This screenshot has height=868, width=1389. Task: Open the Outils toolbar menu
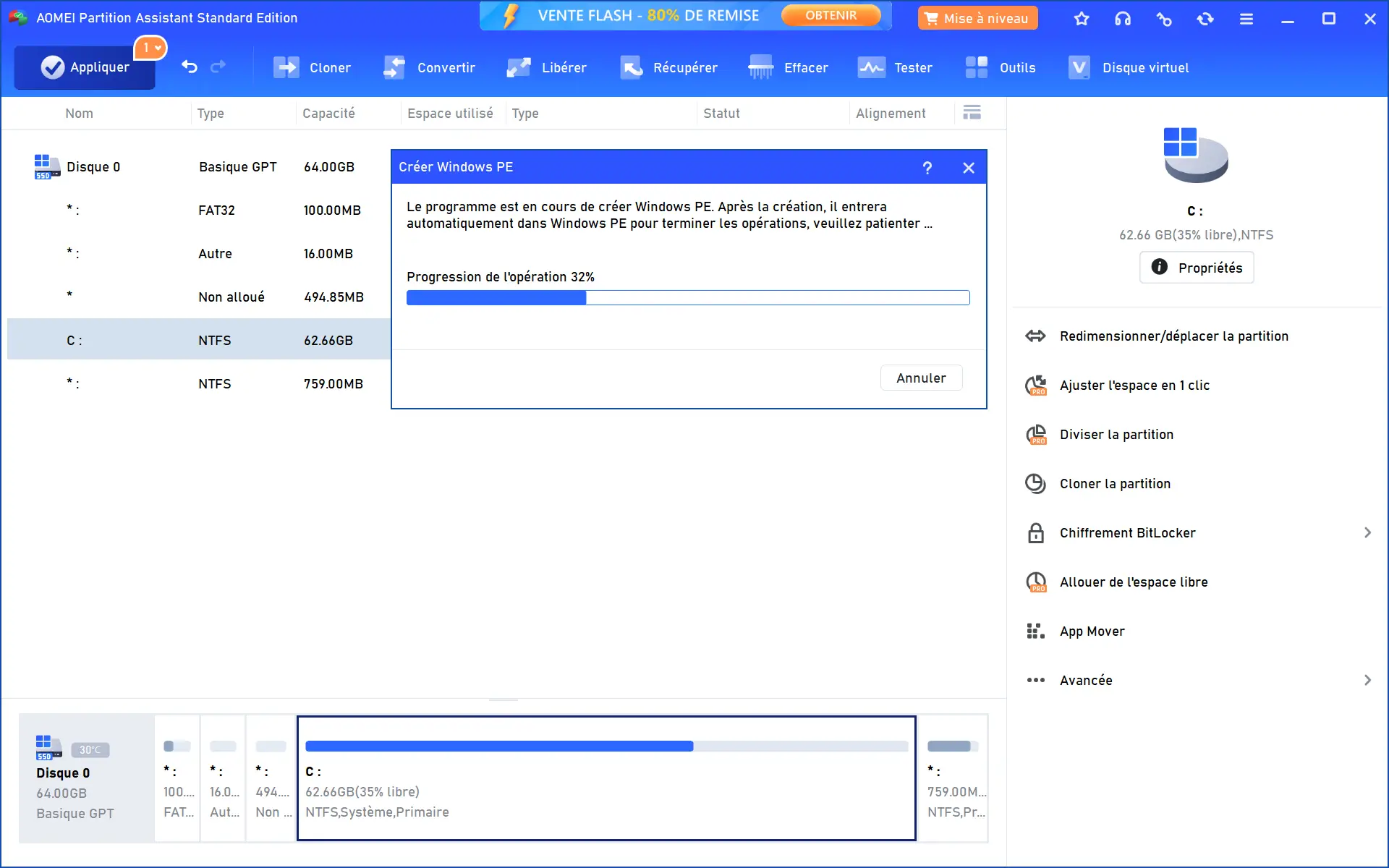(1001, 67)
